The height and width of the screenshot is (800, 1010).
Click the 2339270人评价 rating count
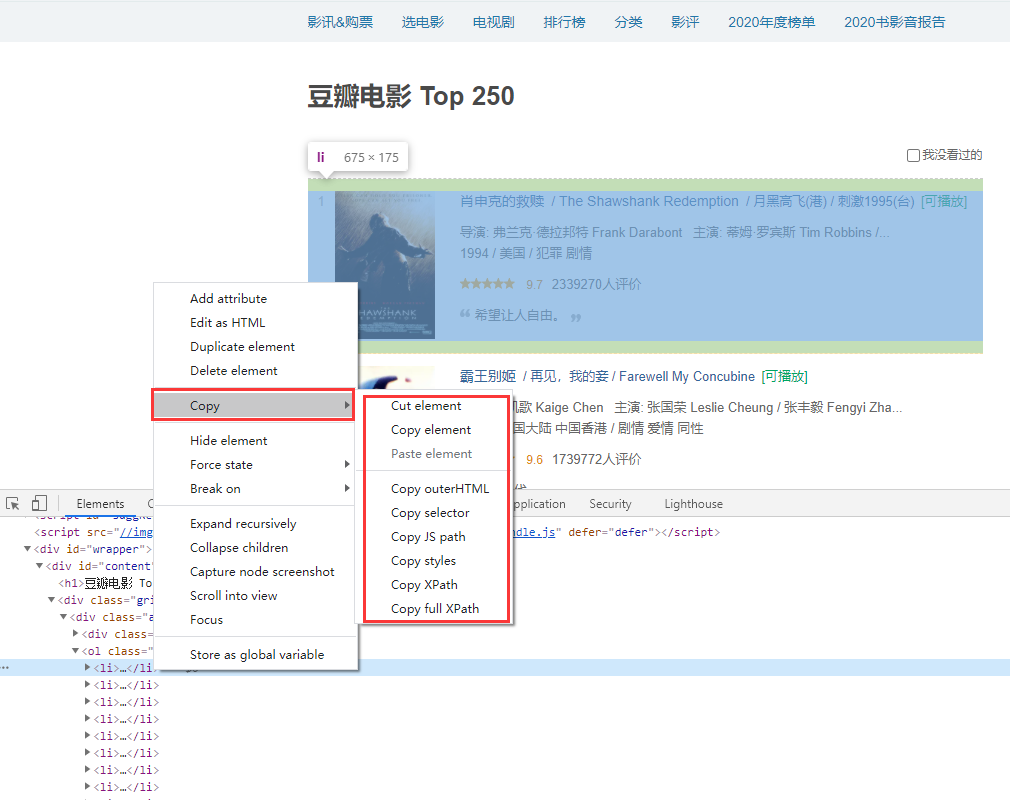[x=596, y=284]
